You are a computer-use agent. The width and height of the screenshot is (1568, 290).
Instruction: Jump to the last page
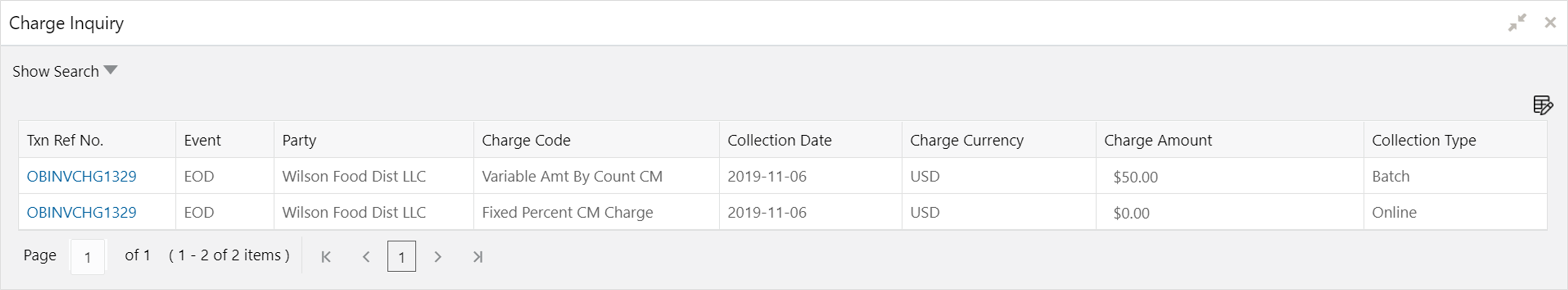coord(478,256)
